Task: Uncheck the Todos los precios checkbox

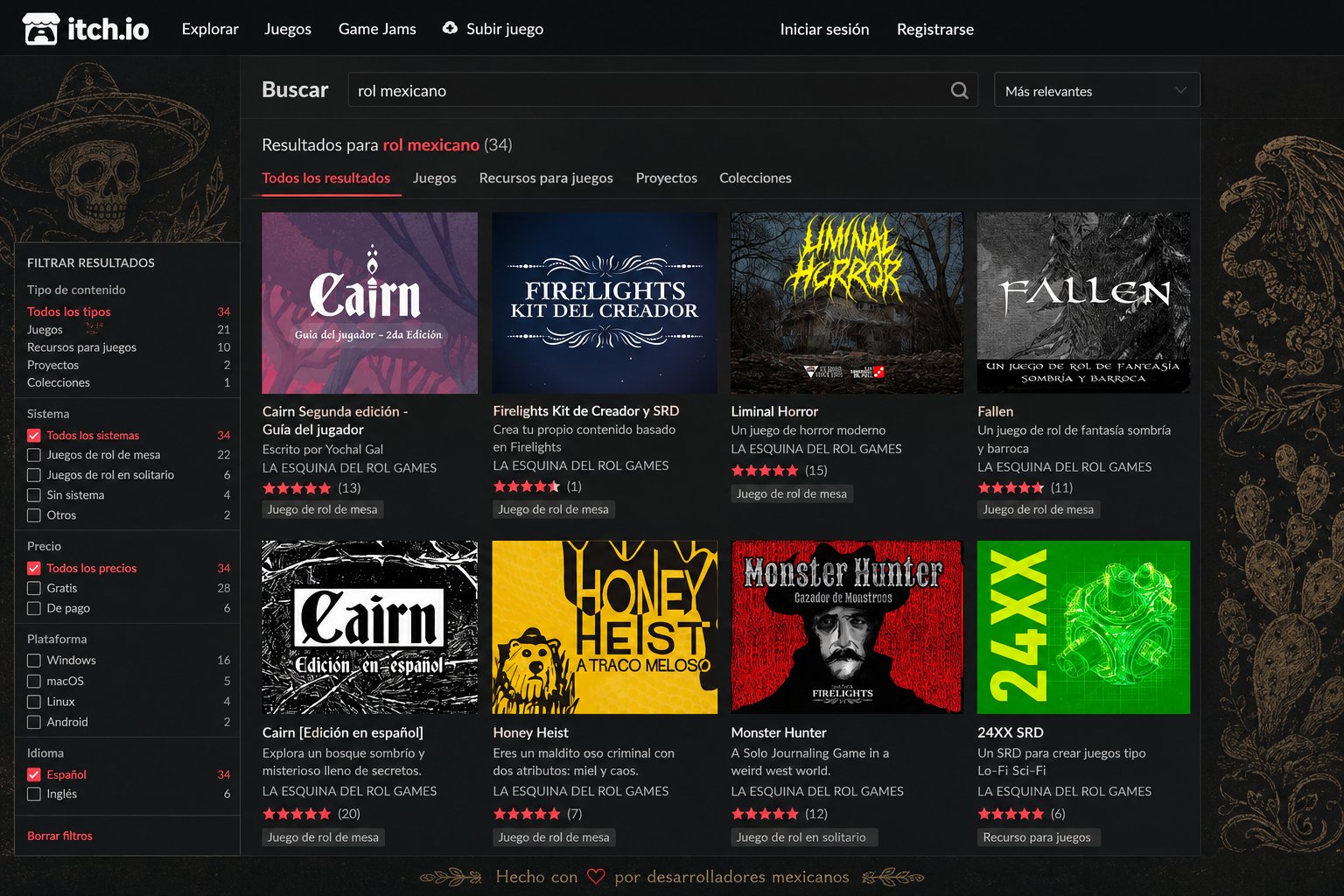Action: 34,568
